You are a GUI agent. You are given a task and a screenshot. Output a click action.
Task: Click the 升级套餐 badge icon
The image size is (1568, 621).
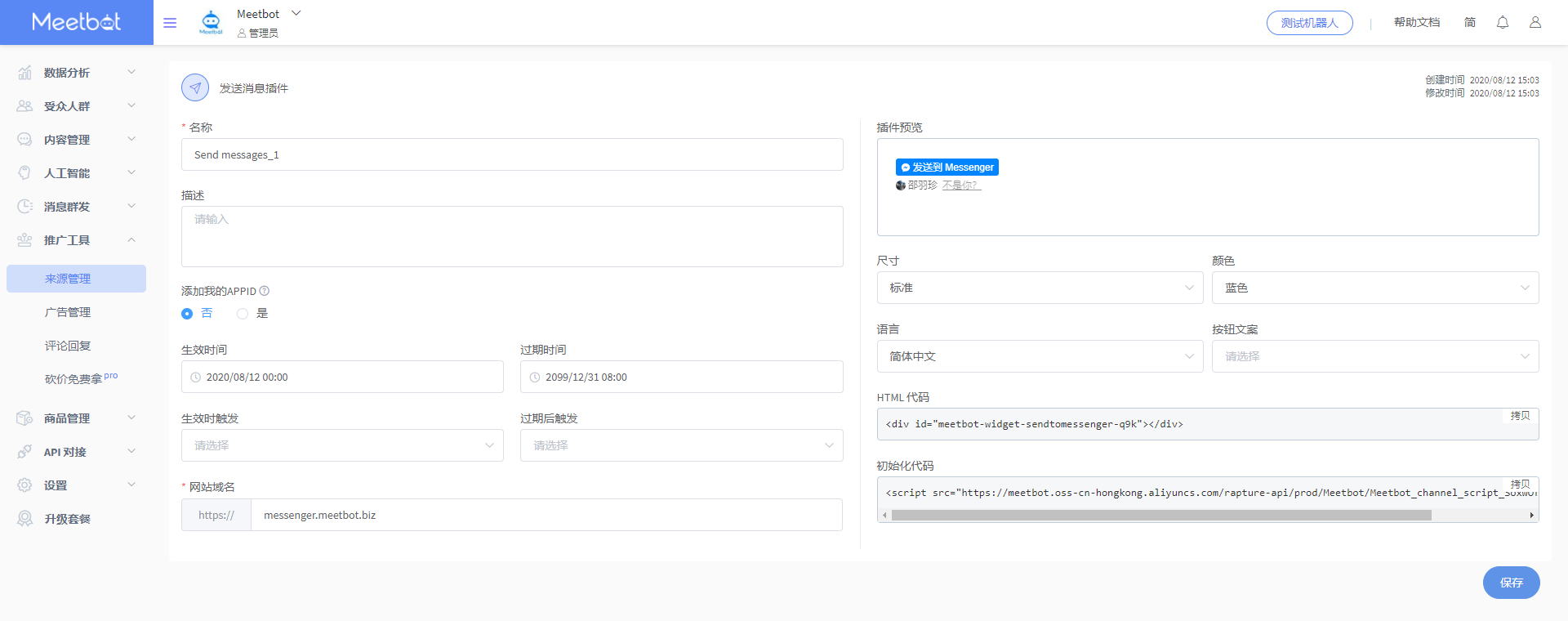[24, 519]
